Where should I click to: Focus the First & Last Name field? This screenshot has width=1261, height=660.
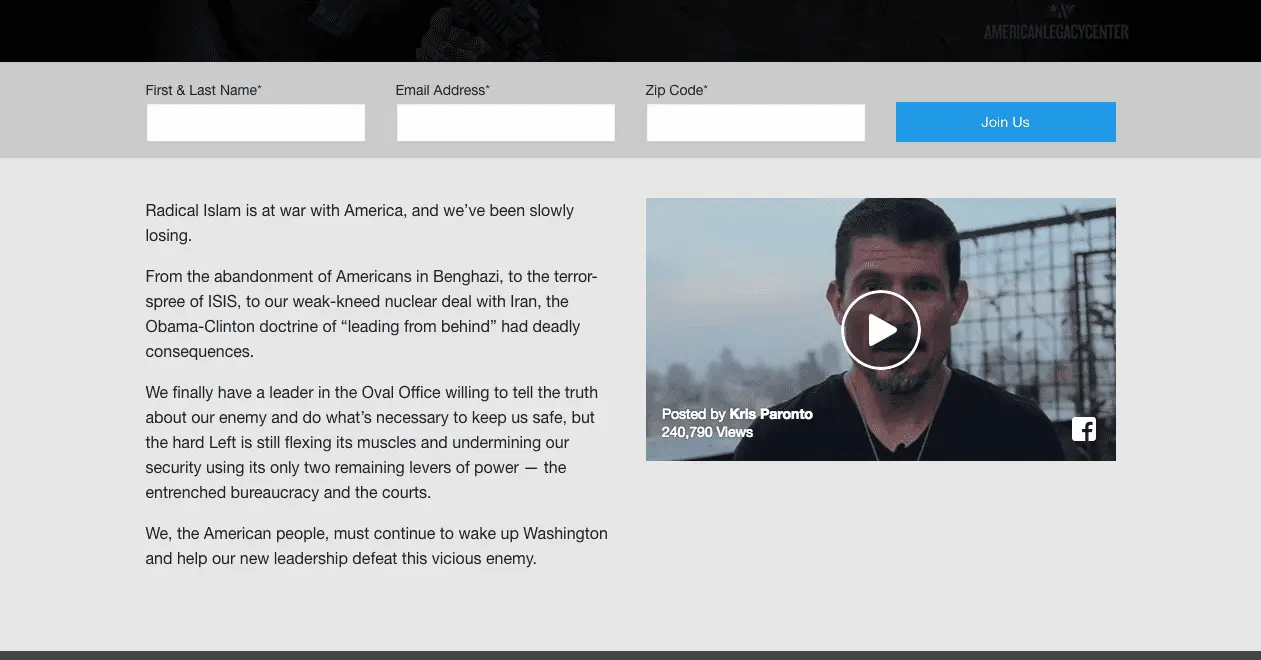pos(256,123)
